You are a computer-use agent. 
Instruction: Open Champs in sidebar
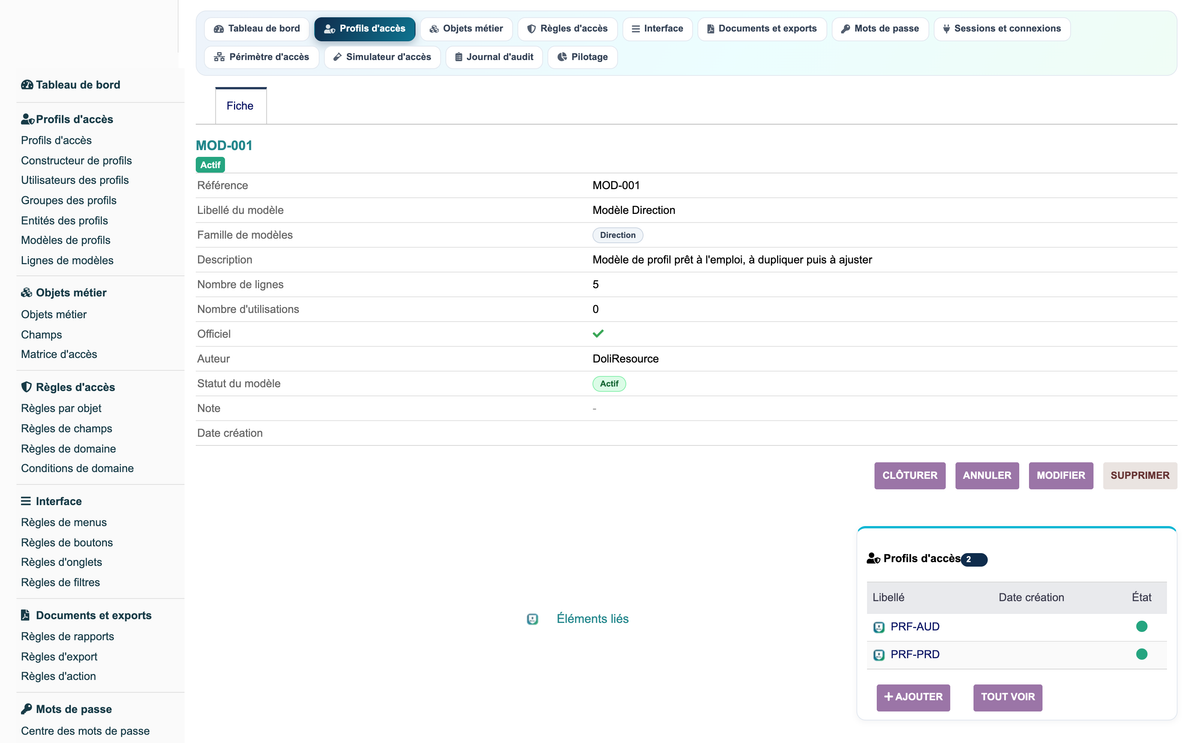(41, 335)
